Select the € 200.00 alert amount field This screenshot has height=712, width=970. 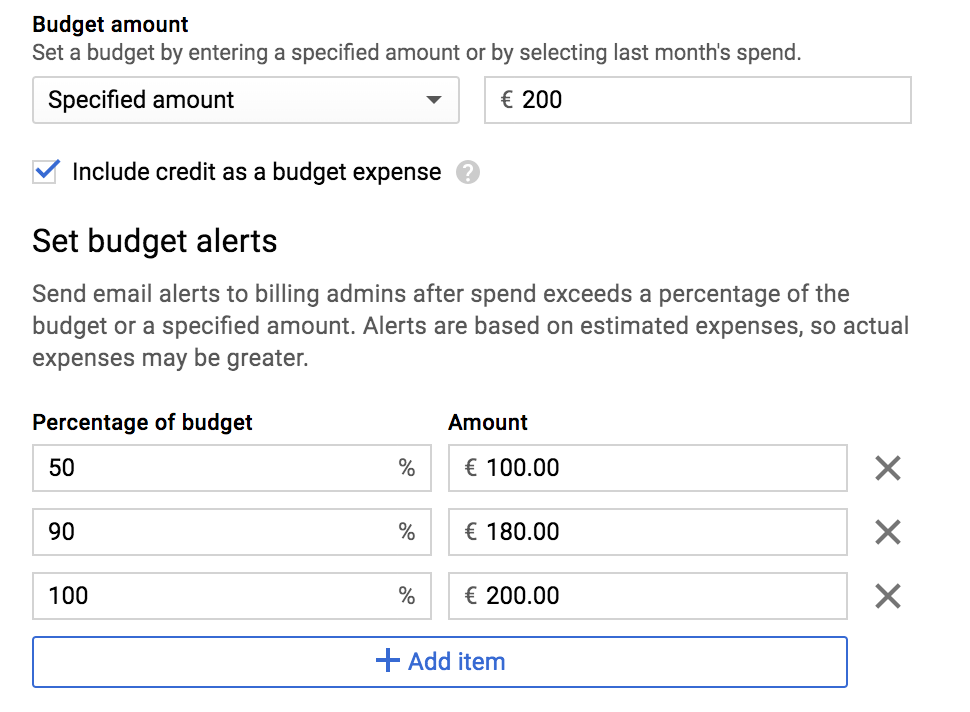pyautogui.click(x=648, y=596)
